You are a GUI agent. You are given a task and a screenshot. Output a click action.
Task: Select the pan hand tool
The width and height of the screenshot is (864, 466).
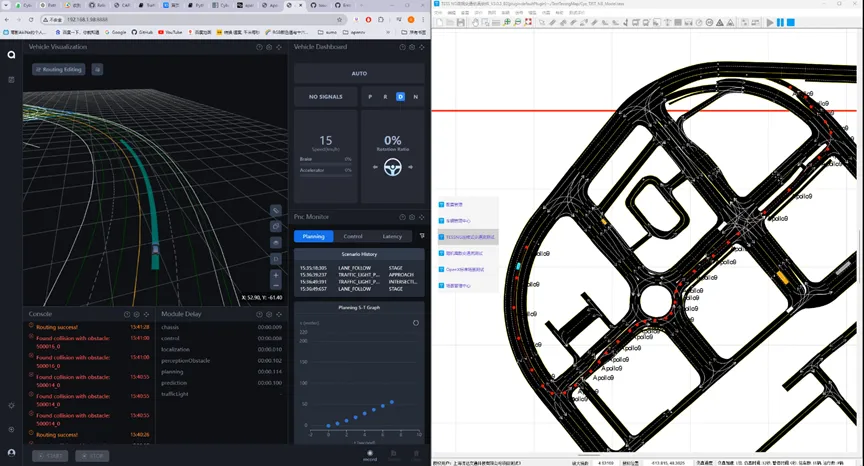(x=475, y=23)
